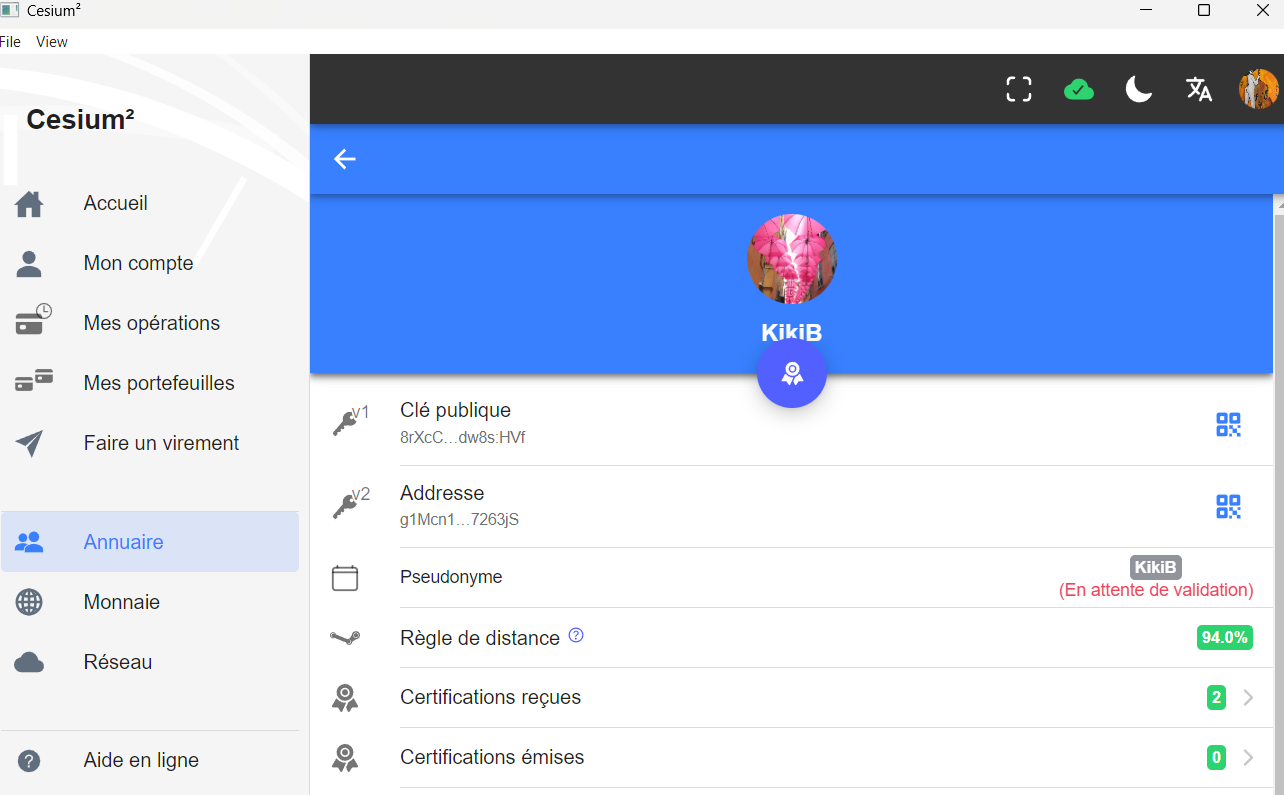Viewport: 1284px width, 795px height.
Task: Open the File menu
Action: tap(10, 42)
